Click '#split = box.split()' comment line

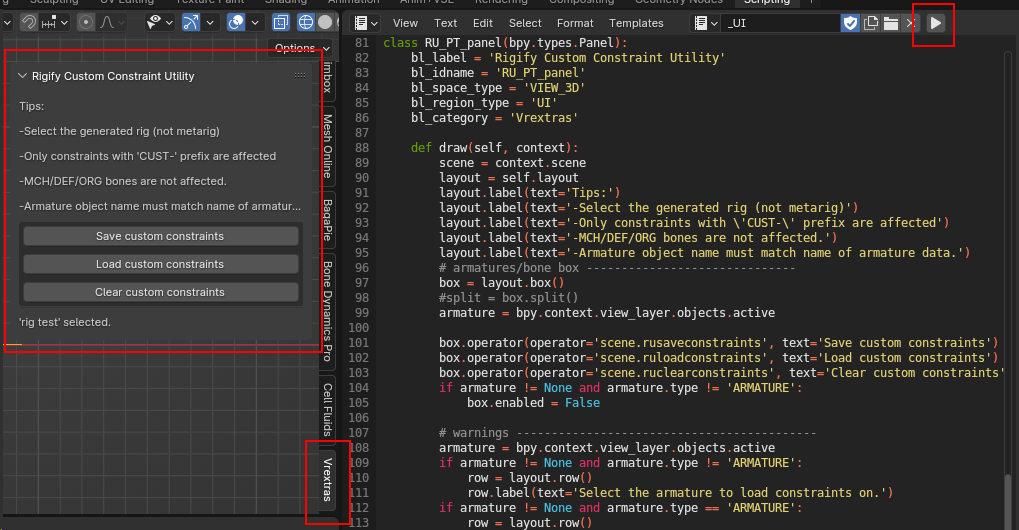pos(508,297)
